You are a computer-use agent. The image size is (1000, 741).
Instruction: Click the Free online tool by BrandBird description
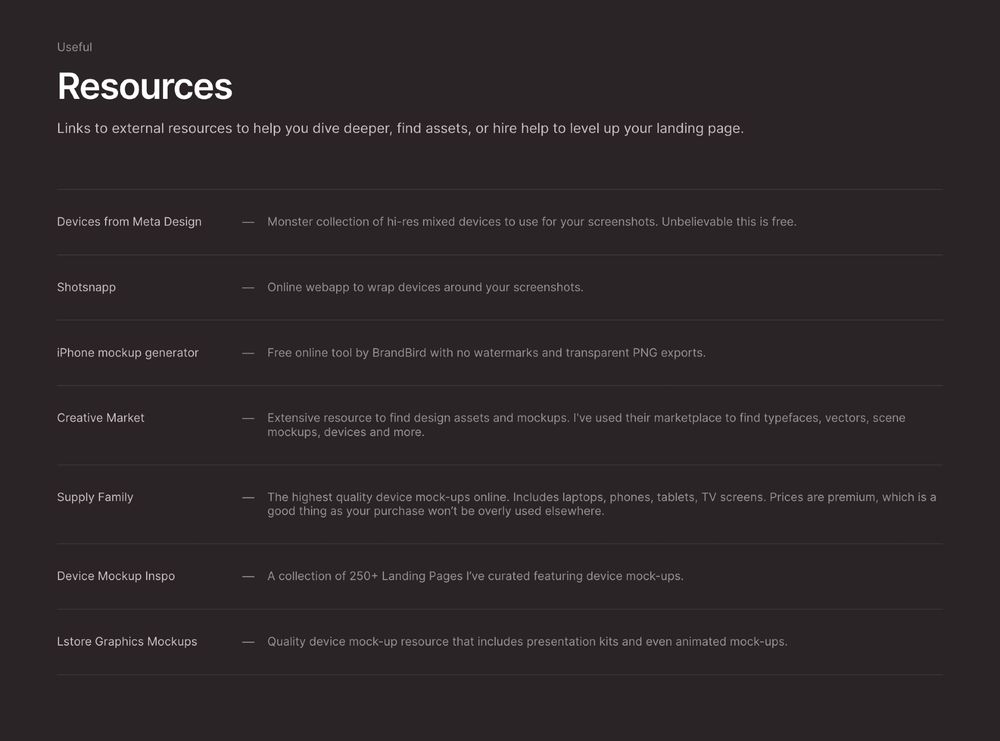tap(486, 353)
